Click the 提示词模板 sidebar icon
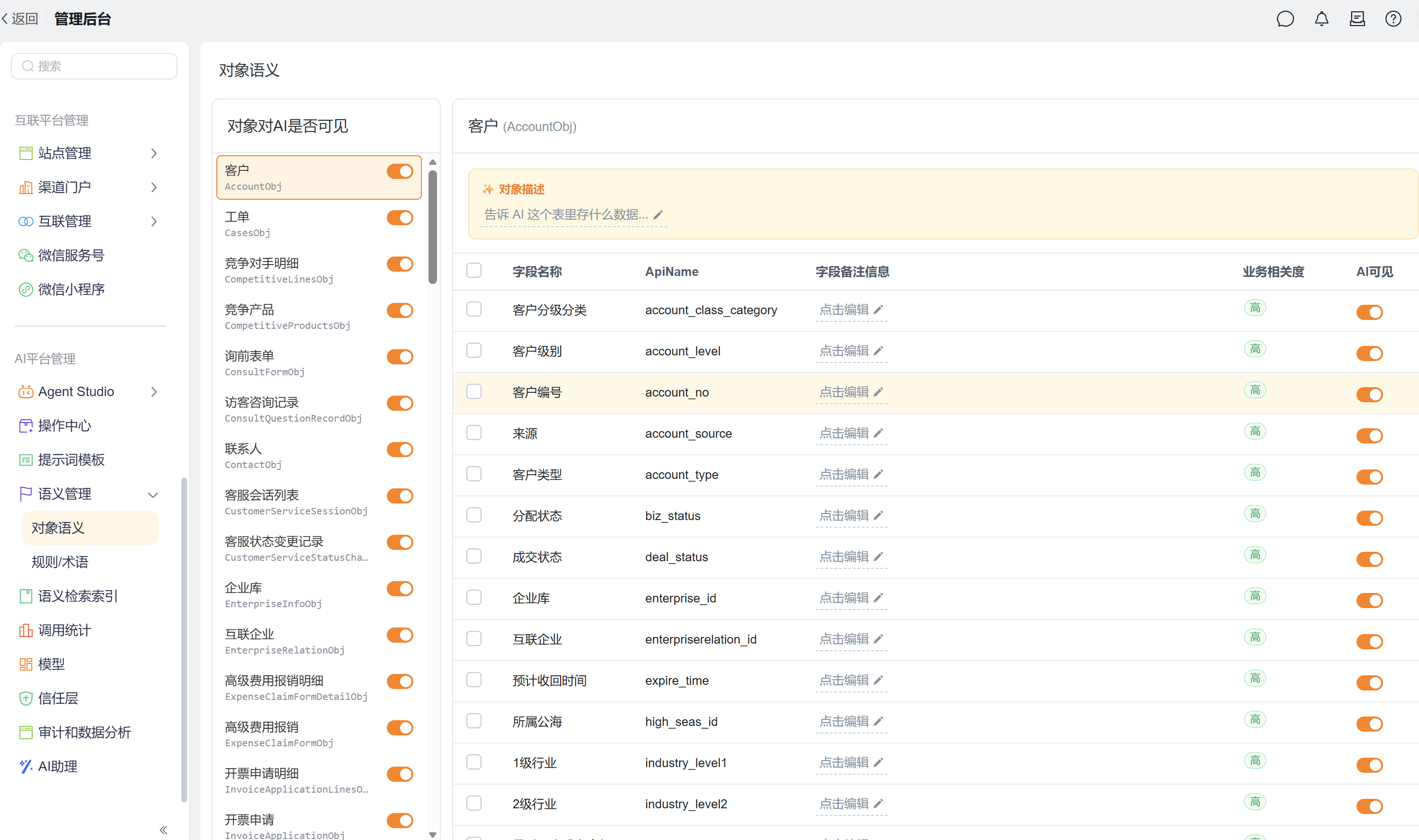This screenshot has width=1419, height=840. click(x=26, y=460)
